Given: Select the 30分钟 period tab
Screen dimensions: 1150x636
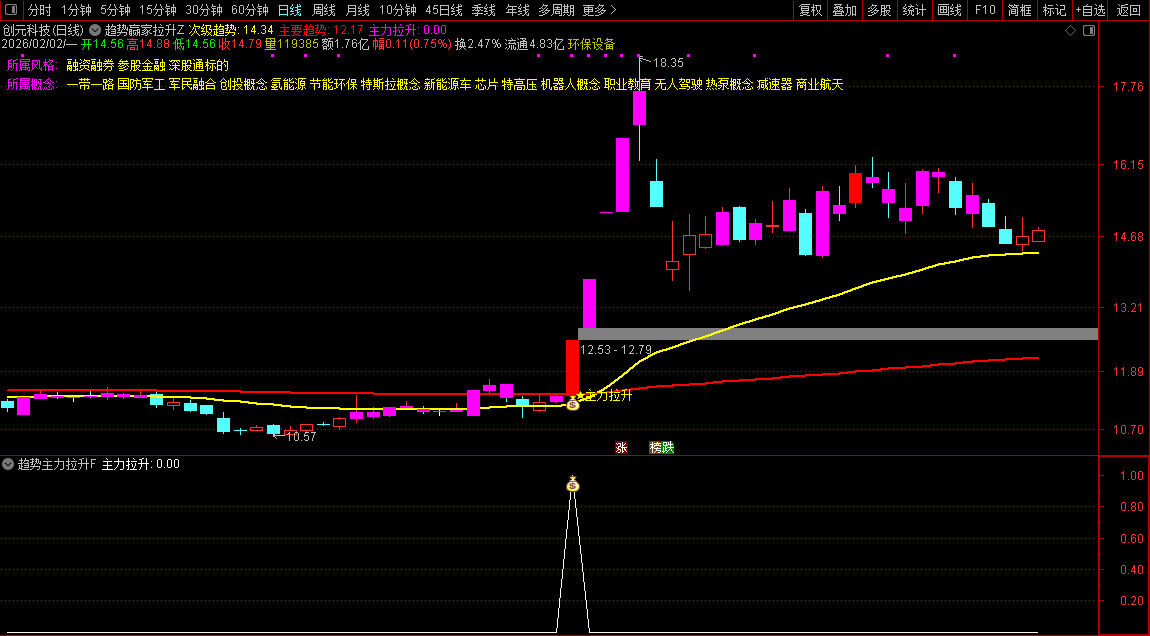Looking at the screenshot, I should (x=204, y=10).
